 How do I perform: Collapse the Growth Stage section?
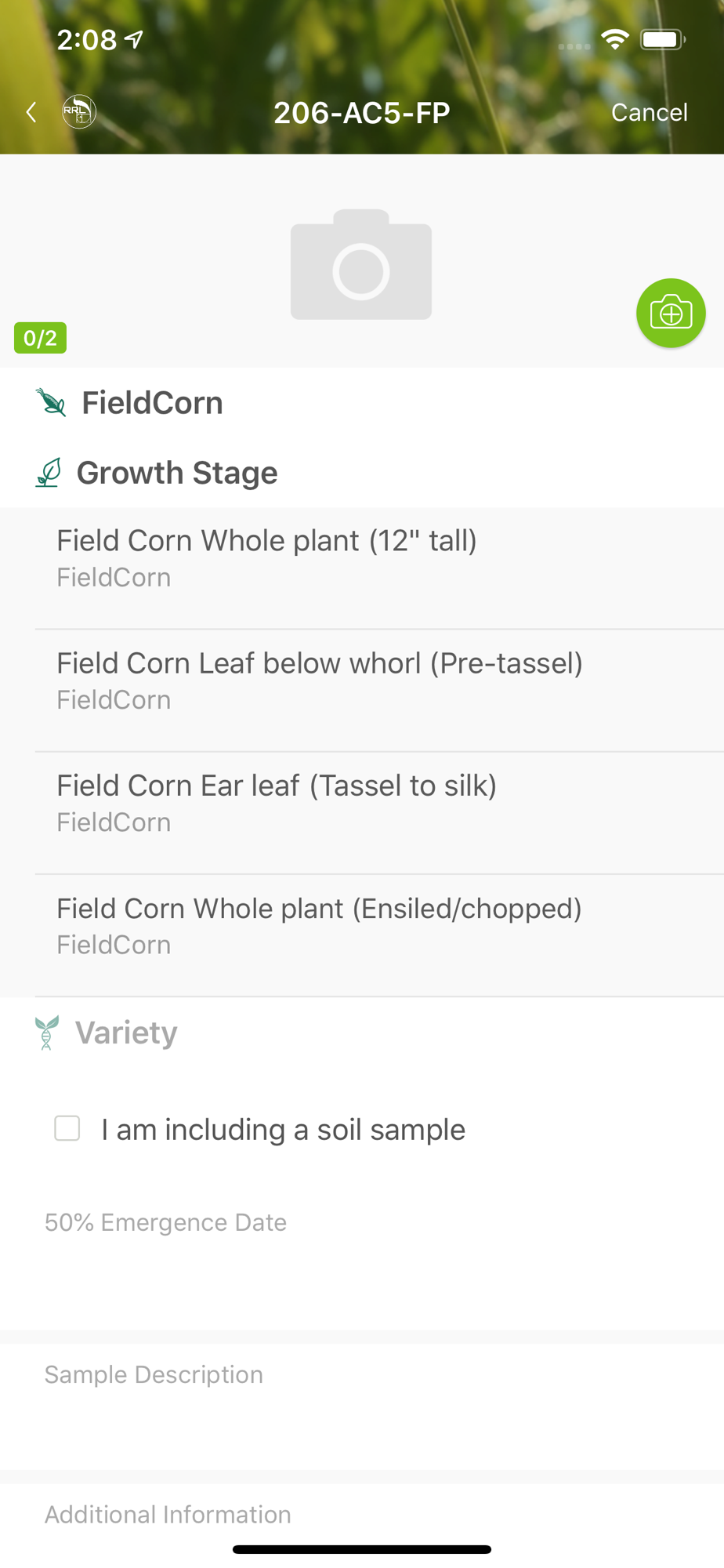tap(177, 473)
